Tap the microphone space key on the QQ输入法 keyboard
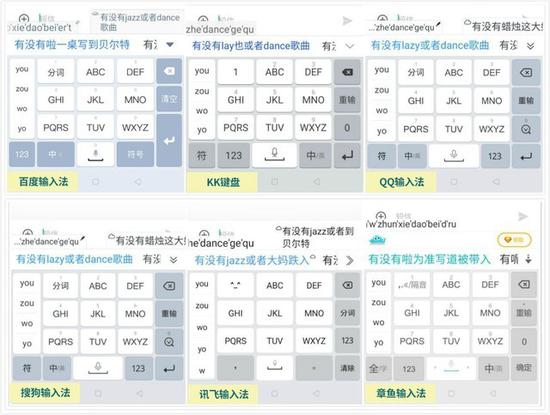The height and width of the screenshot is (415, 550). click(454, 156)
